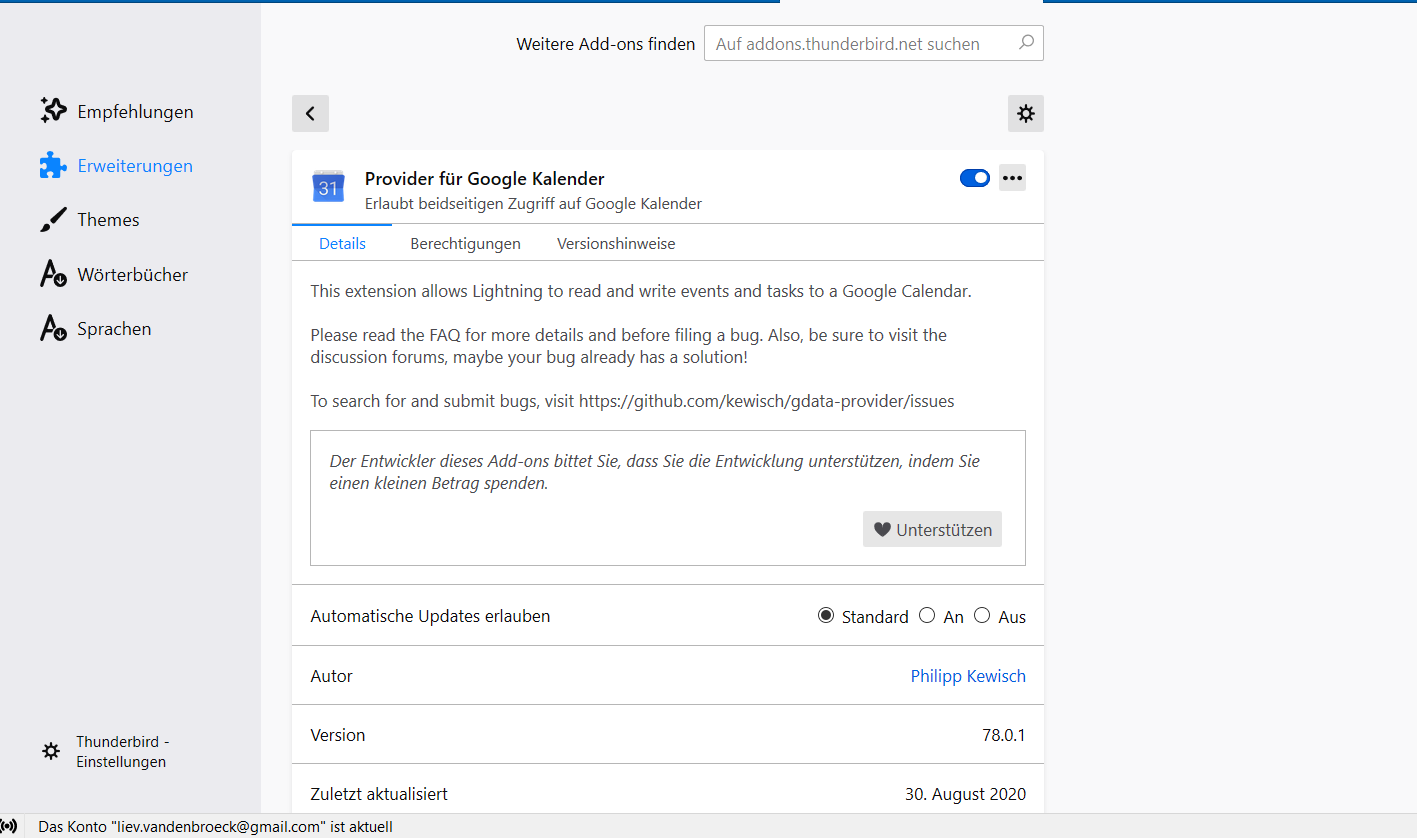Image resolution: width=1417 pixels, height=838 pixels.
Task: Open the add-on tools gear menu
Action: (x=1025, y=114)
